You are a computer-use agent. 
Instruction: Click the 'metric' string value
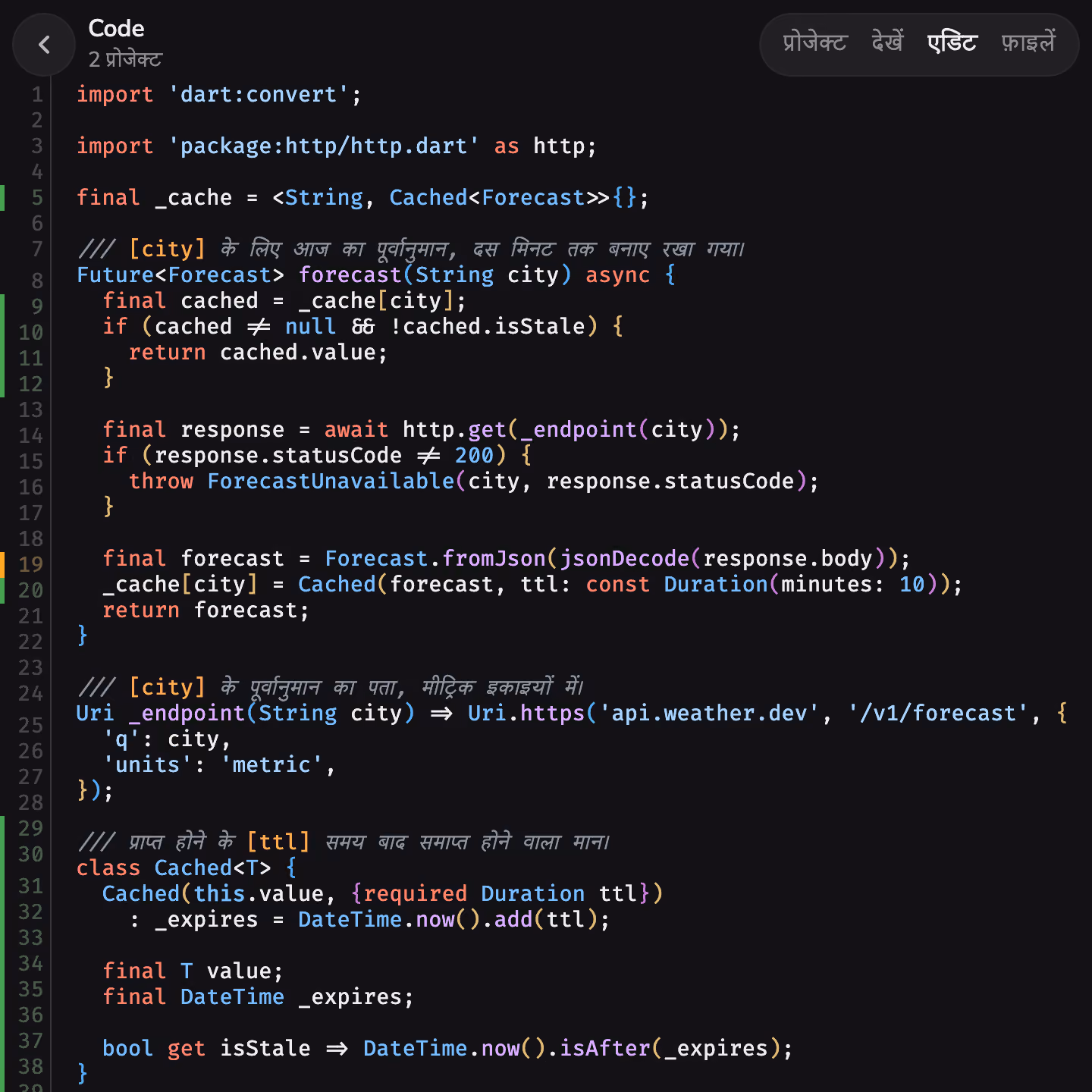tap(271, 765)
